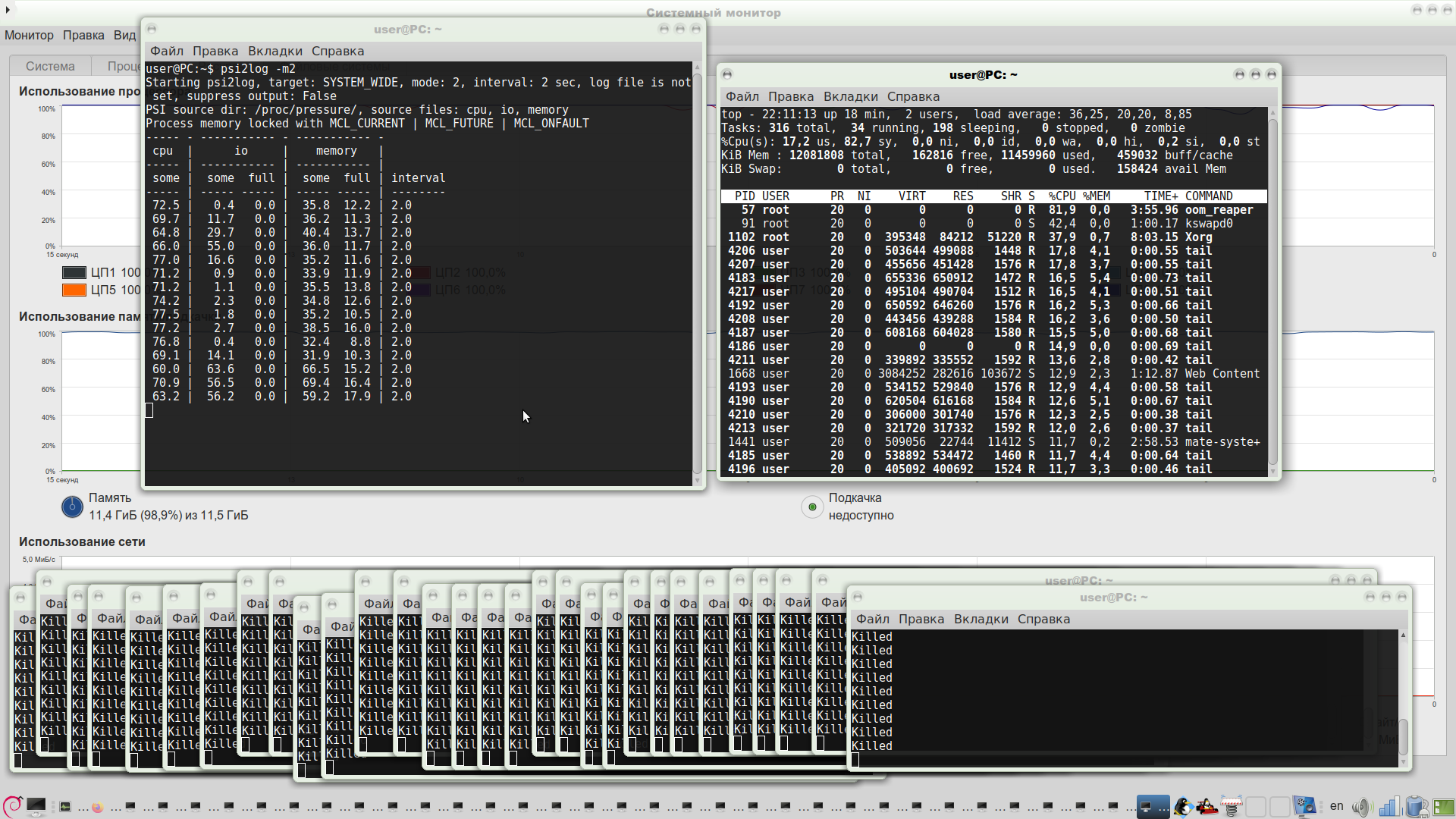Open Правка menu in Killed terminal
The height and width of the screenshot is (819, 1456).
(921, 619)
